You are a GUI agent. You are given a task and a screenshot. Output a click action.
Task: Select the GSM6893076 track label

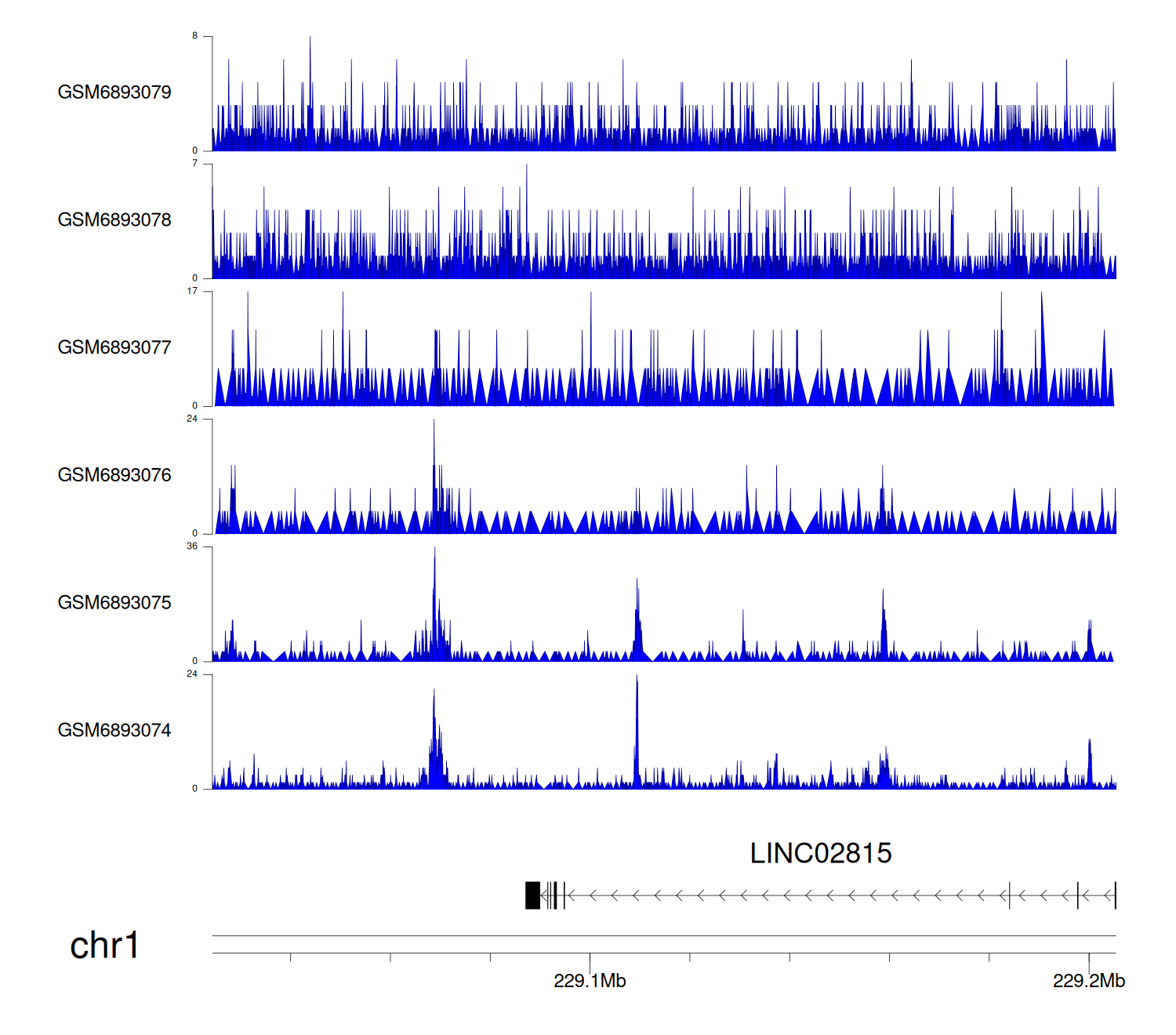pos(114,475)
